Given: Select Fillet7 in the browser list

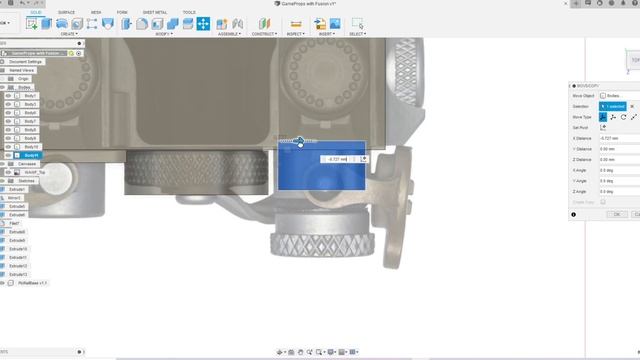Looking at the screenshot, I should 14,223.
